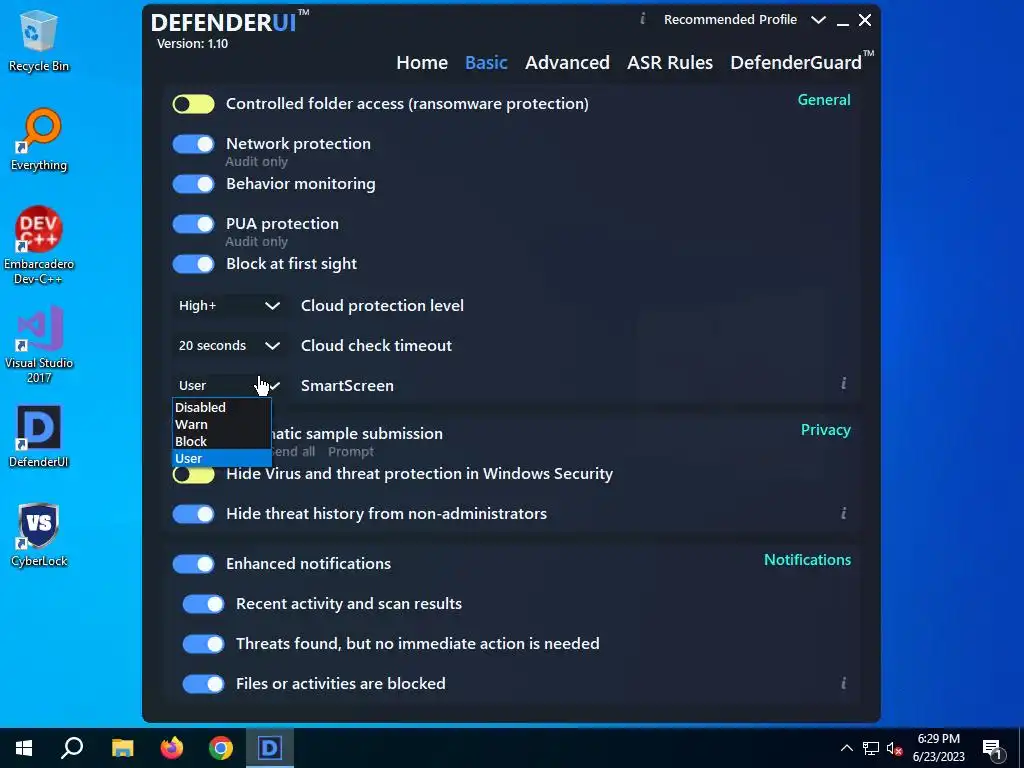Open the CyberLock desktop icon
This screenshot has width=1024, height=768.
pos(39,536)
